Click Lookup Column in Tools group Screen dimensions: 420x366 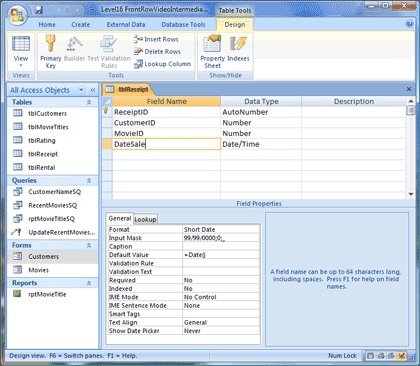coord(162,64)
